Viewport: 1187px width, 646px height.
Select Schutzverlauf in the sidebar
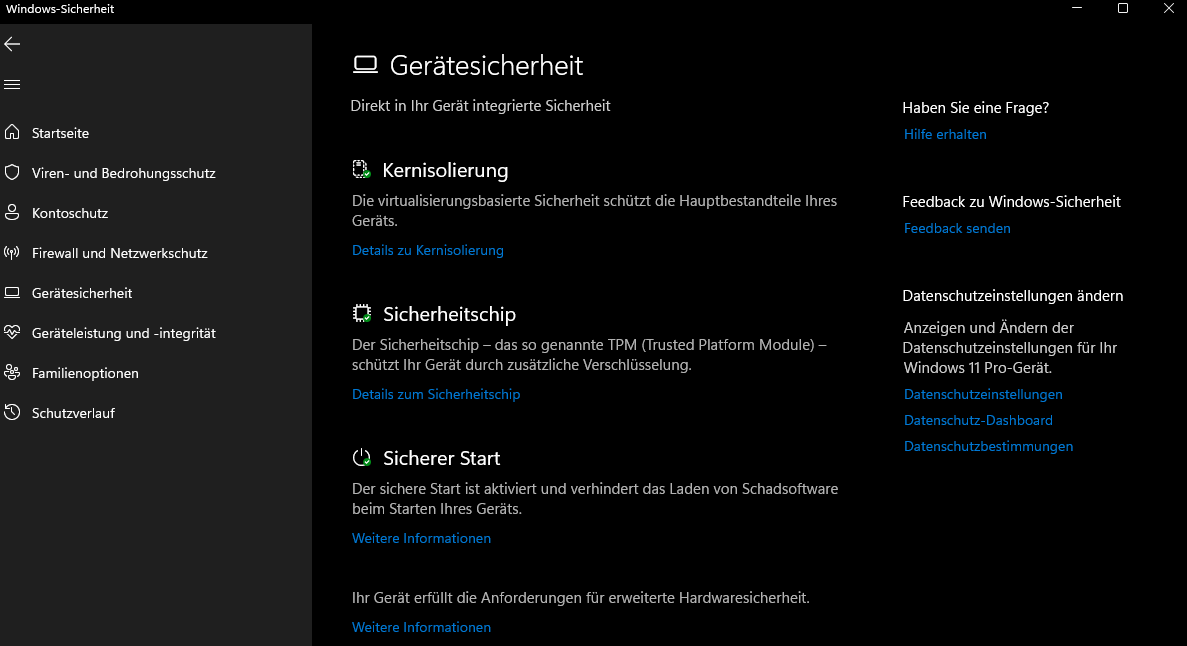73,413
